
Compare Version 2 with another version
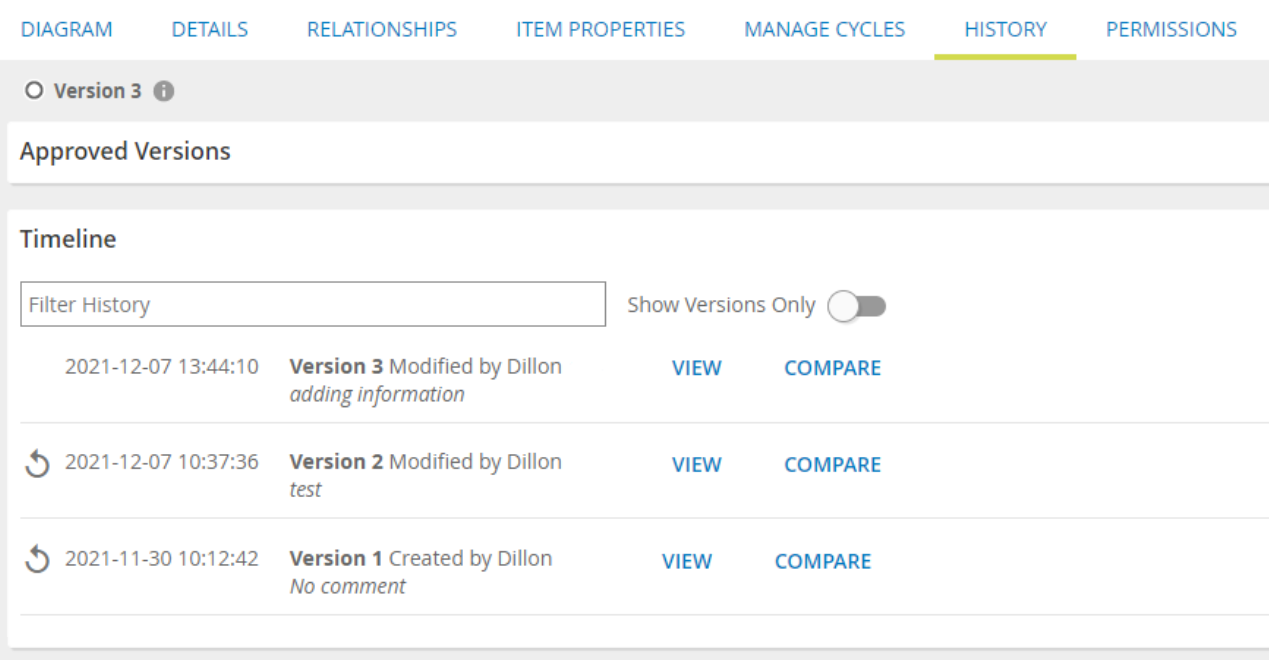[x=832, y=465]
